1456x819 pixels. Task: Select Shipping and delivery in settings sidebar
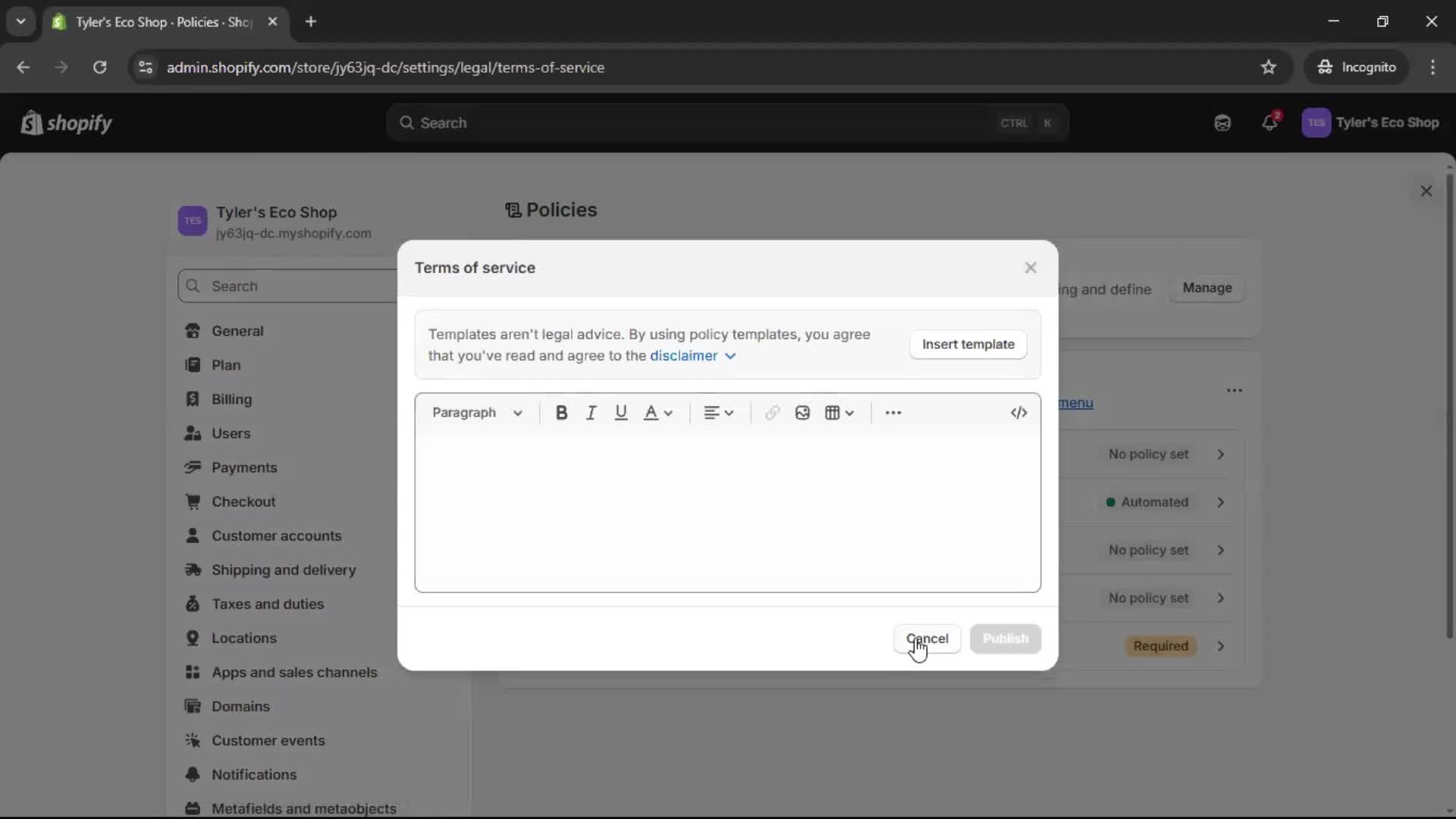(x=284, y=570)
